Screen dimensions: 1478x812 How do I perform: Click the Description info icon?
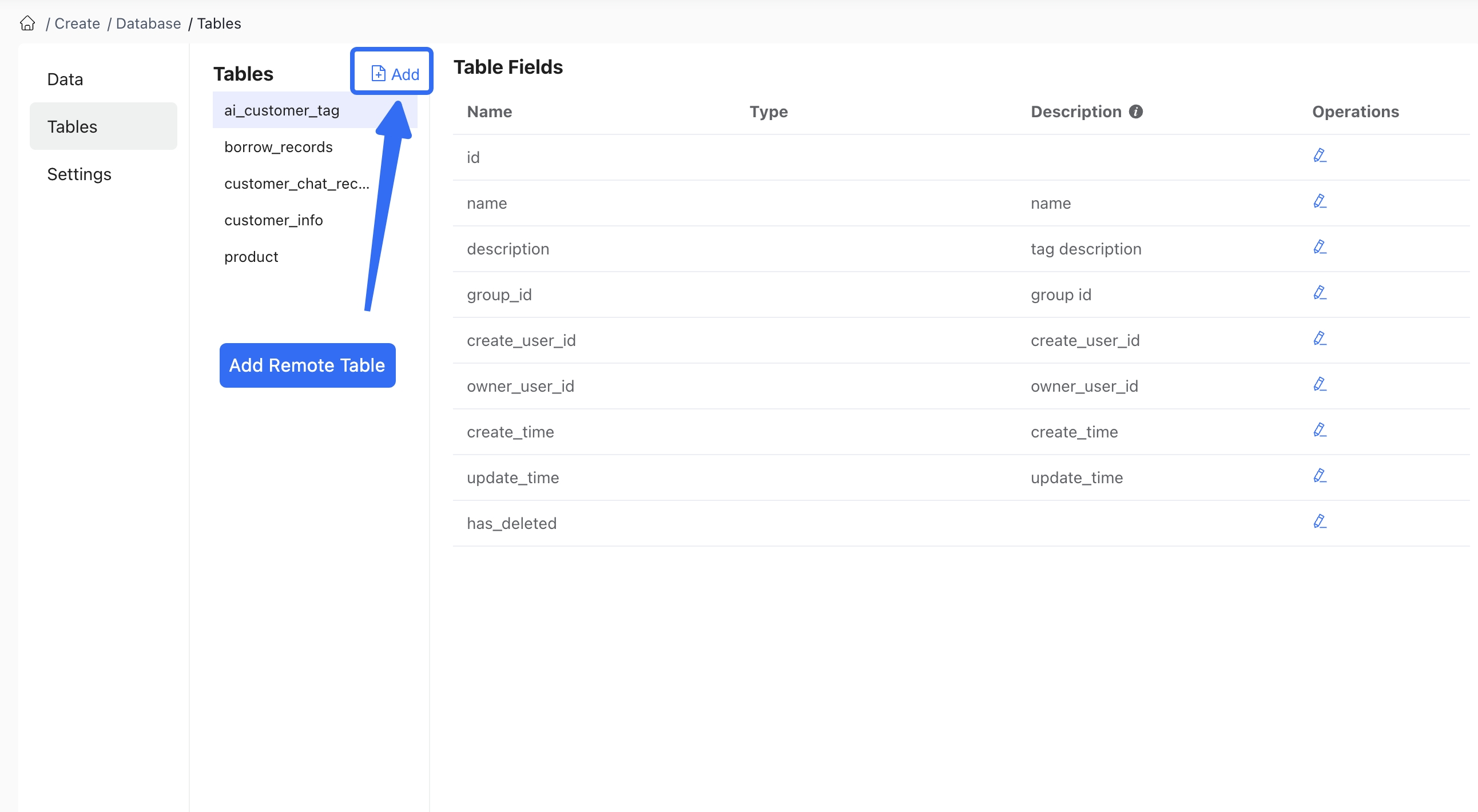pos(1135,112)
